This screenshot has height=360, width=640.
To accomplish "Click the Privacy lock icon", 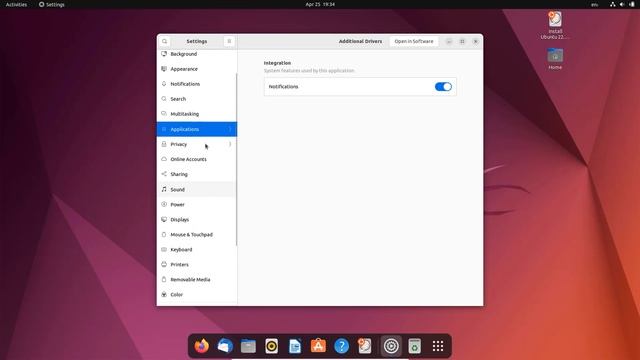I will pyautogui.click(x=164, y=144).
